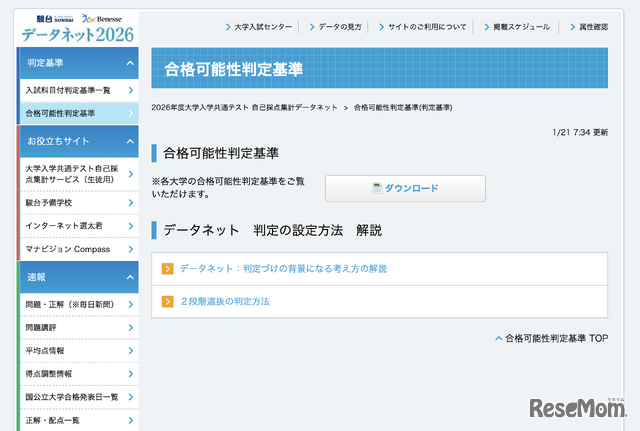
Task: Open 平均点情報 sidebar item
Action: point(79,351)
